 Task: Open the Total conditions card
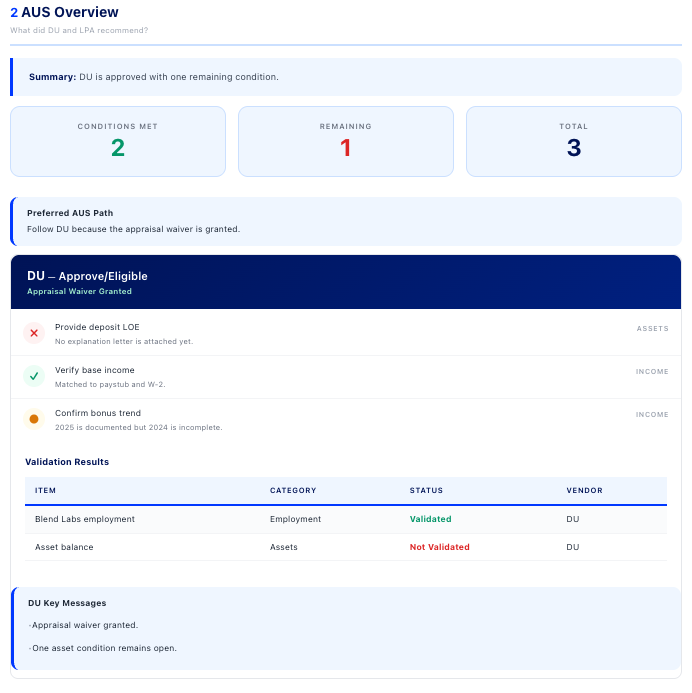573,141
